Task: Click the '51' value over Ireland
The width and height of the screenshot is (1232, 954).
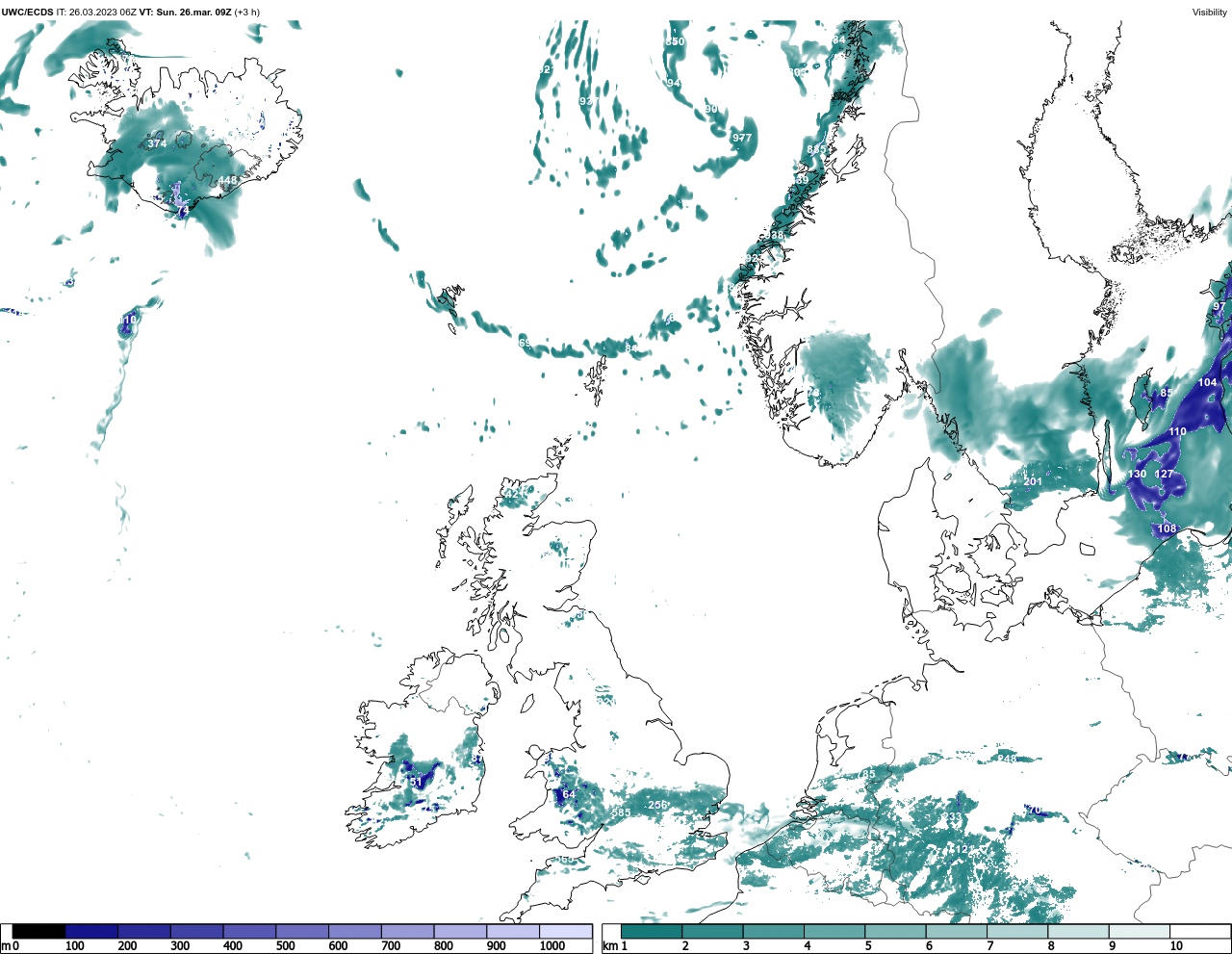Action: [x=417, y=783]
